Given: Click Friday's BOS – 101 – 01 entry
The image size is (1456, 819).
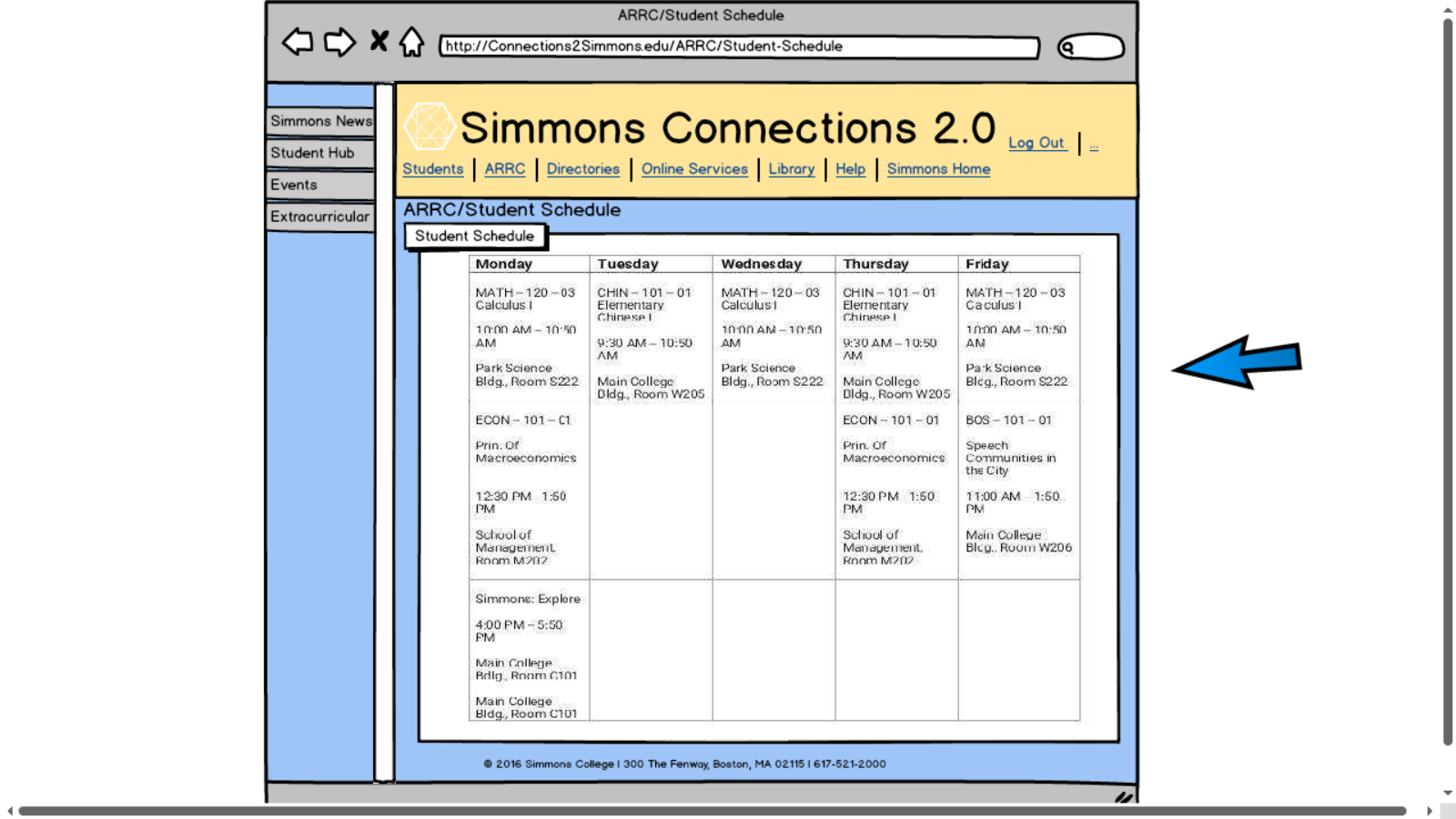Looking at the screenshot, I should (1009, 420).
